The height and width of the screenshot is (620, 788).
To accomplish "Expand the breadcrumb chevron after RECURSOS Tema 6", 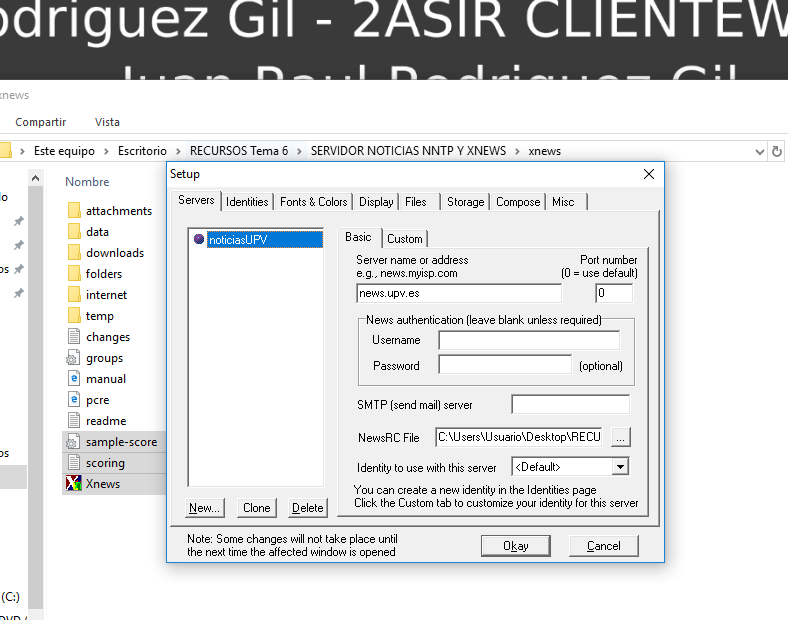I will [299, 151].
